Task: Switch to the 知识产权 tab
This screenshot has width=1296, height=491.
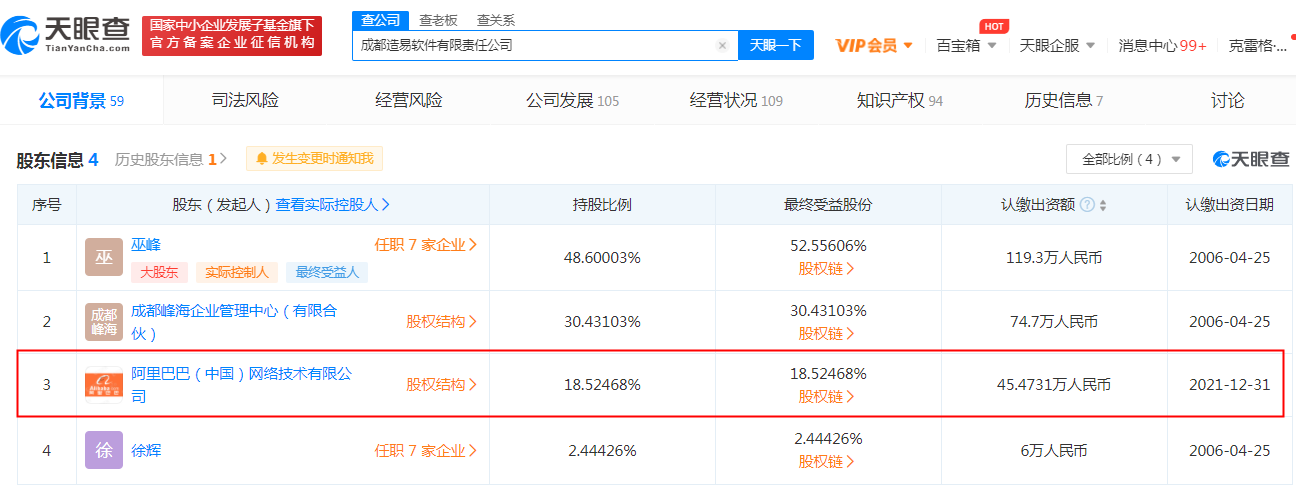Action: pyautogui.click(x=900, y=100)
